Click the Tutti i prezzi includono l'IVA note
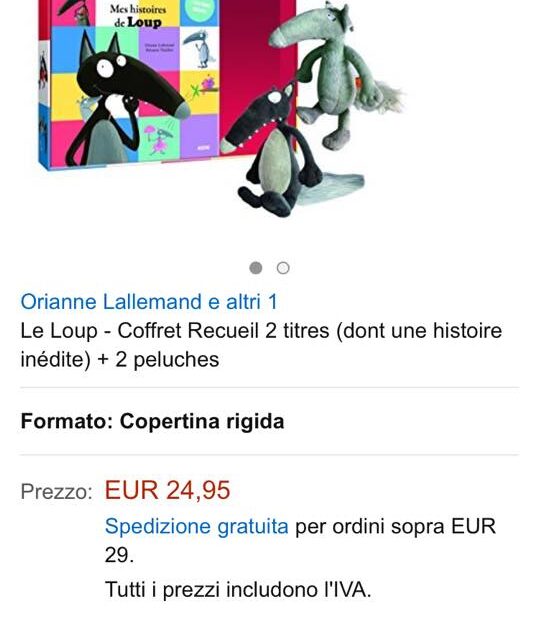 238,590
